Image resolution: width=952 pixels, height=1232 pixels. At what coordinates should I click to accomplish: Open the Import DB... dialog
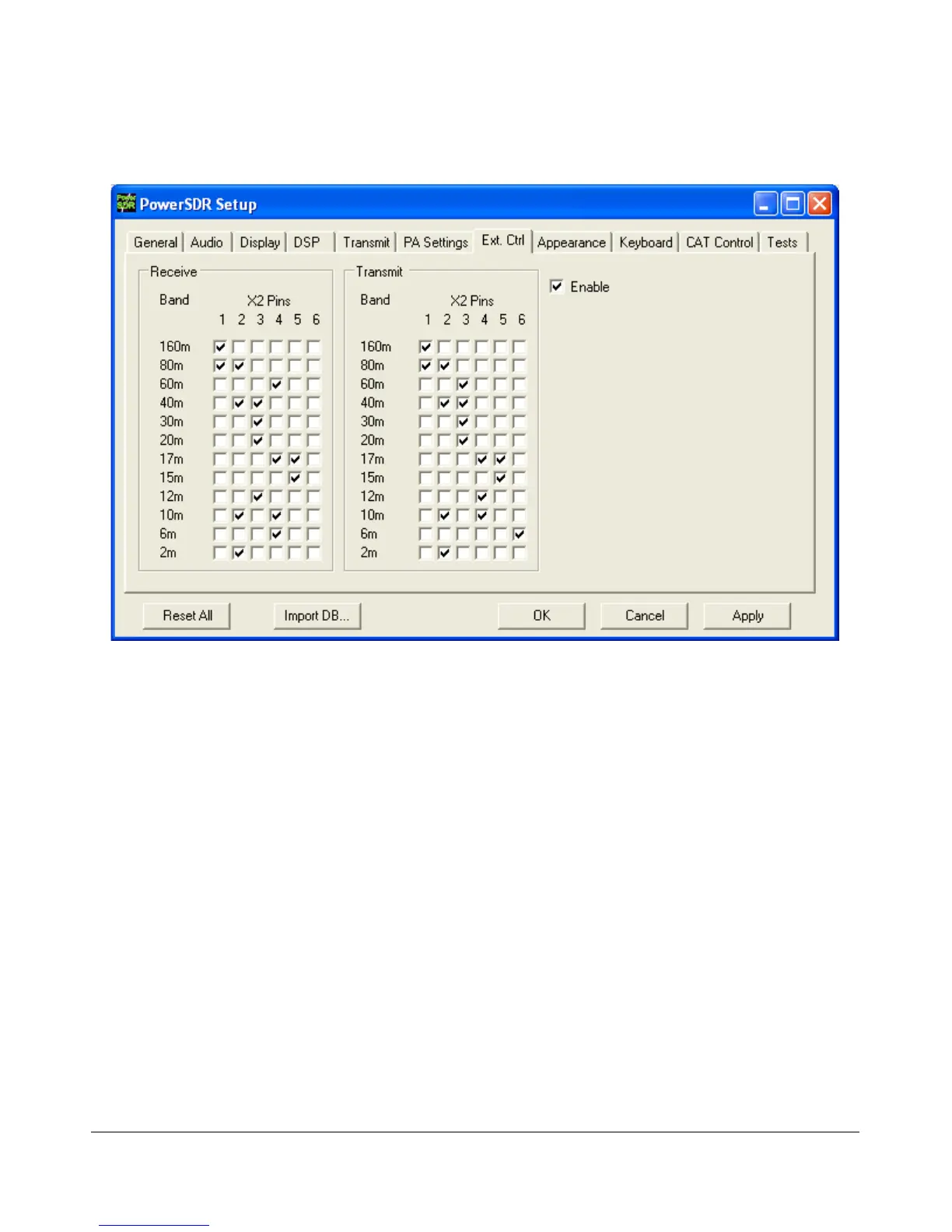point(317,615)
